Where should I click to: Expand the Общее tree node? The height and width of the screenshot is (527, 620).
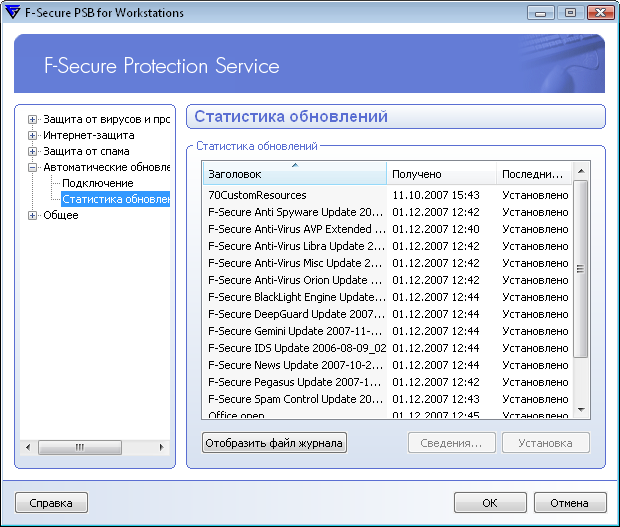(x=32, y=215)
